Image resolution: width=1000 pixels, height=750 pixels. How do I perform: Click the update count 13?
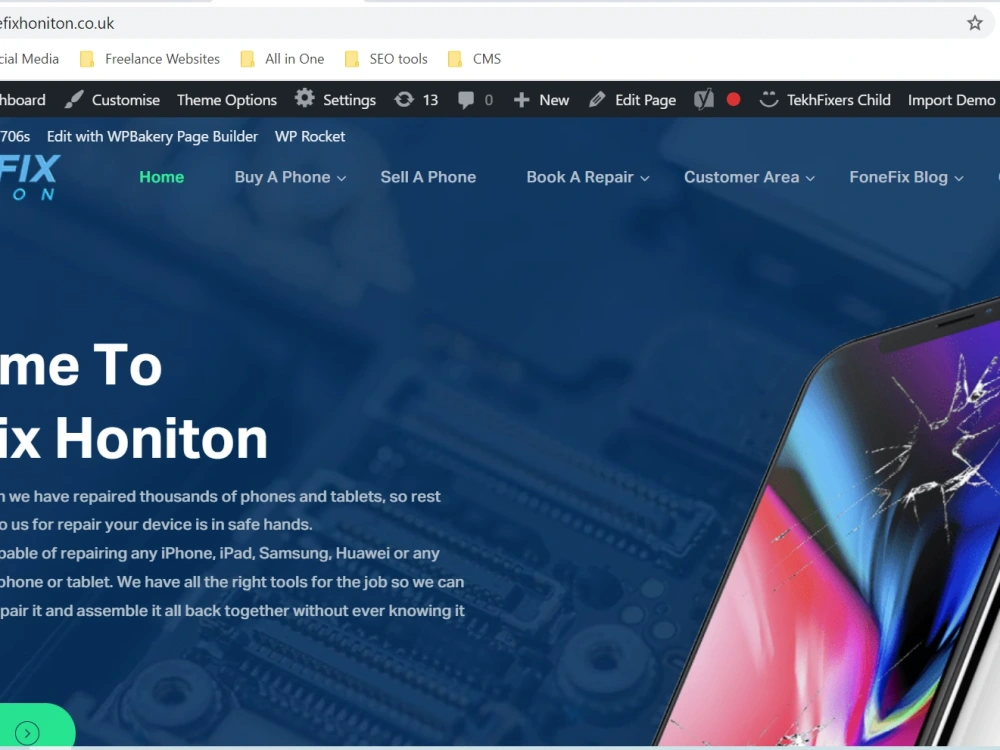pyautogui.click(x=430, y=100)
